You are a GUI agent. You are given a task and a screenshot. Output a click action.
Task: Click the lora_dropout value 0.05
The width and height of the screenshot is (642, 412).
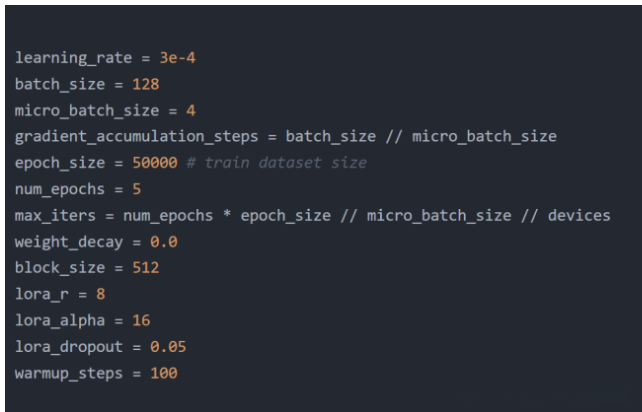[x=167, y=346]
